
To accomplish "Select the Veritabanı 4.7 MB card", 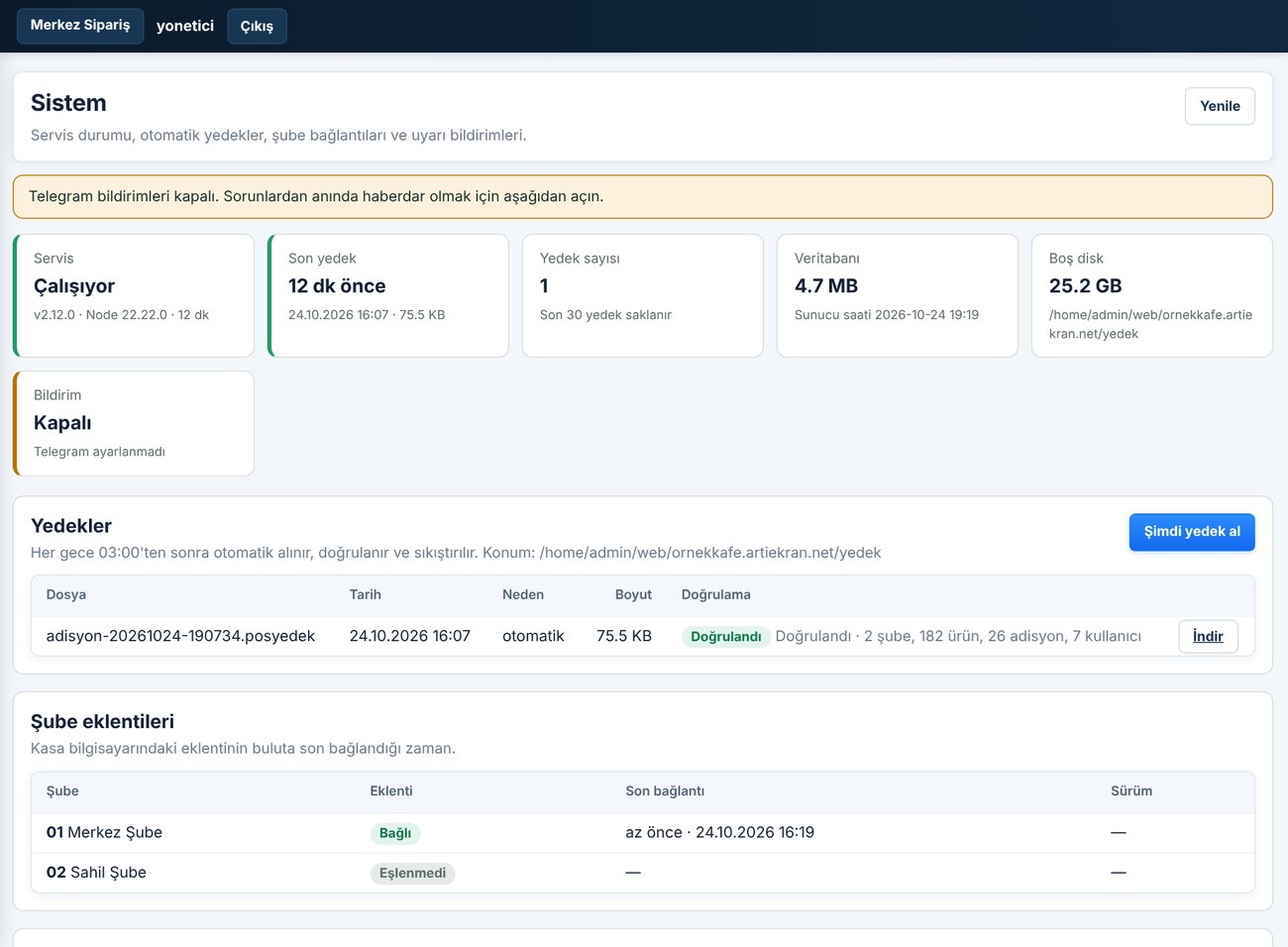I will 898,295.
